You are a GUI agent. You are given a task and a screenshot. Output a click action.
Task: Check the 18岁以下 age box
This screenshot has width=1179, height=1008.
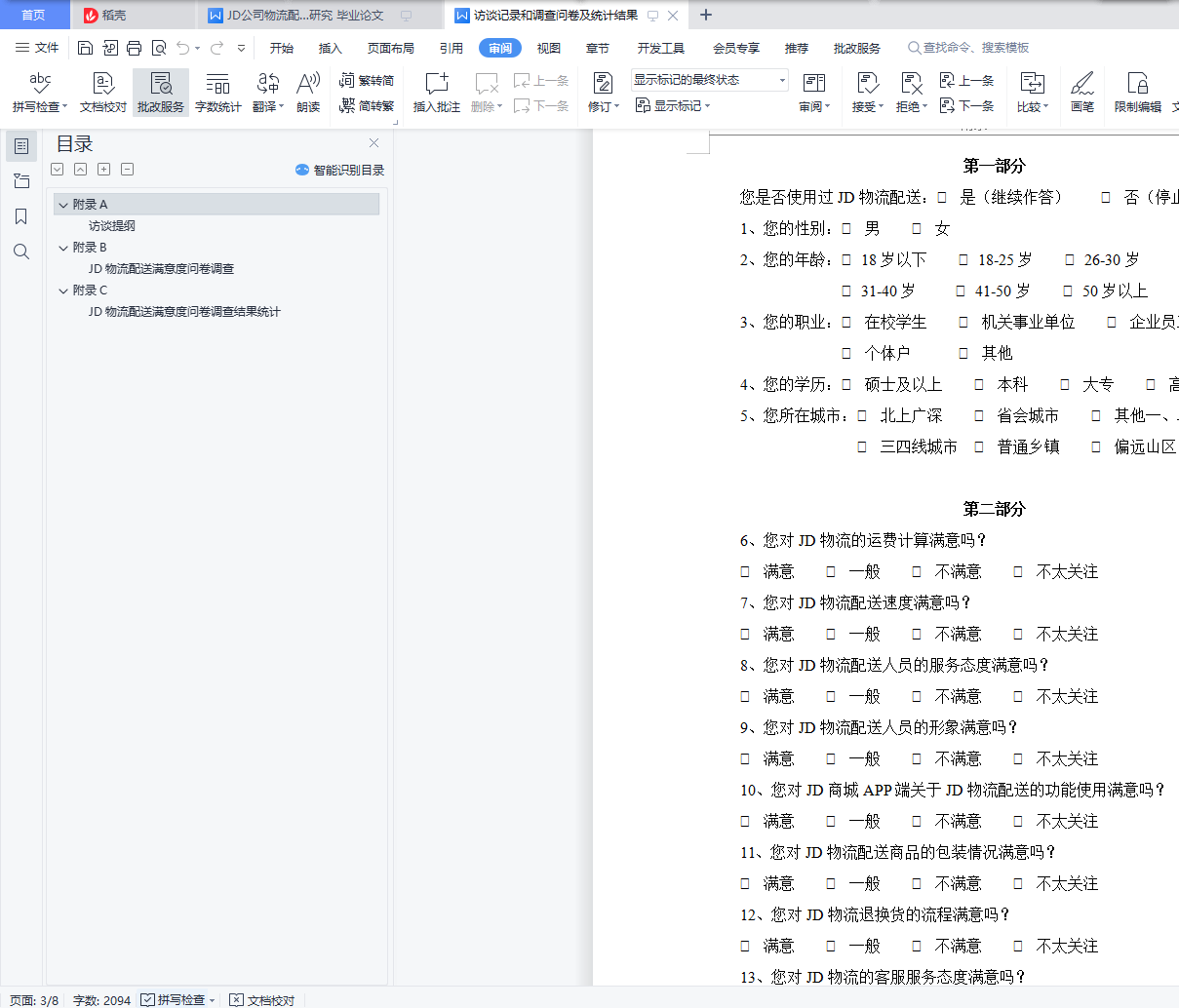pyautogui.click(x=846, y=260)
